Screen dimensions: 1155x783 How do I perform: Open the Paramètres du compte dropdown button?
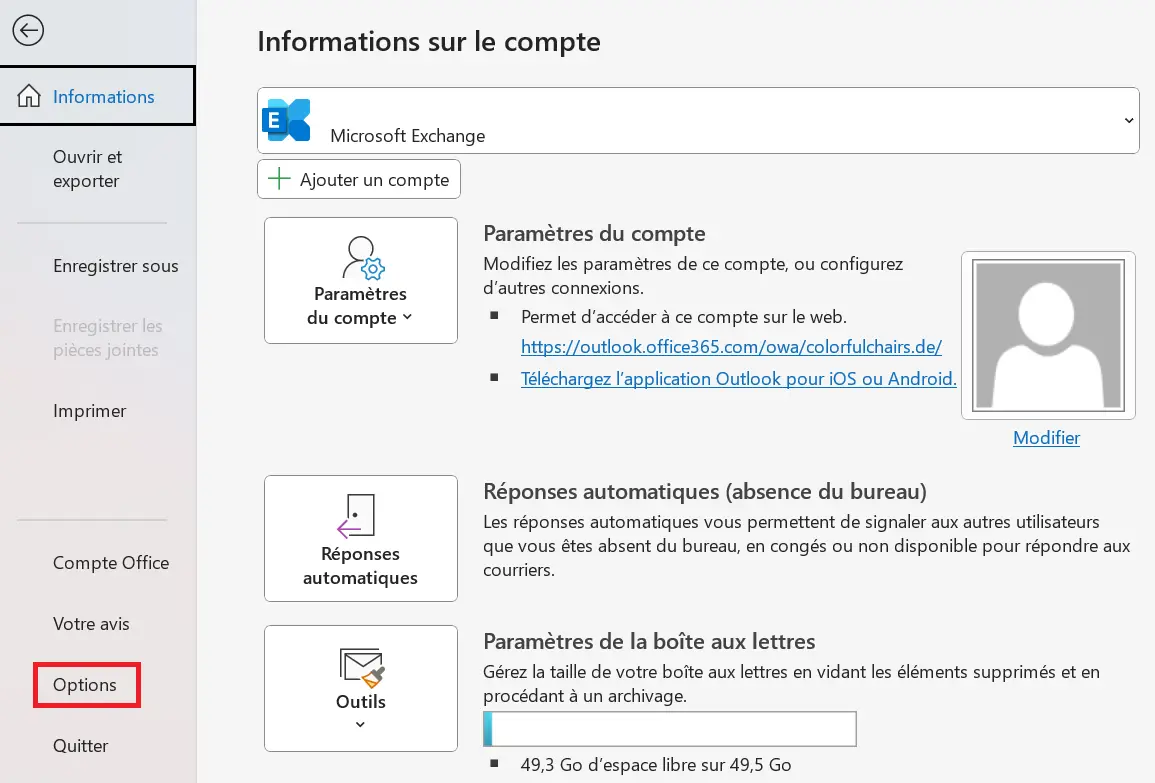pos(361,281)
